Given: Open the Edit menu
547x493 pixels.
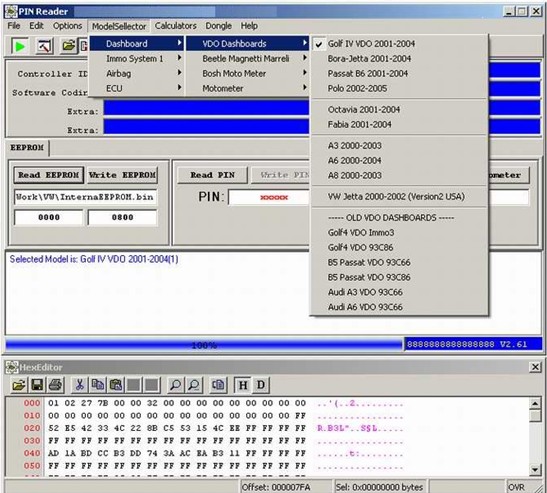Looking at the screenshot, I should (36, 26).
